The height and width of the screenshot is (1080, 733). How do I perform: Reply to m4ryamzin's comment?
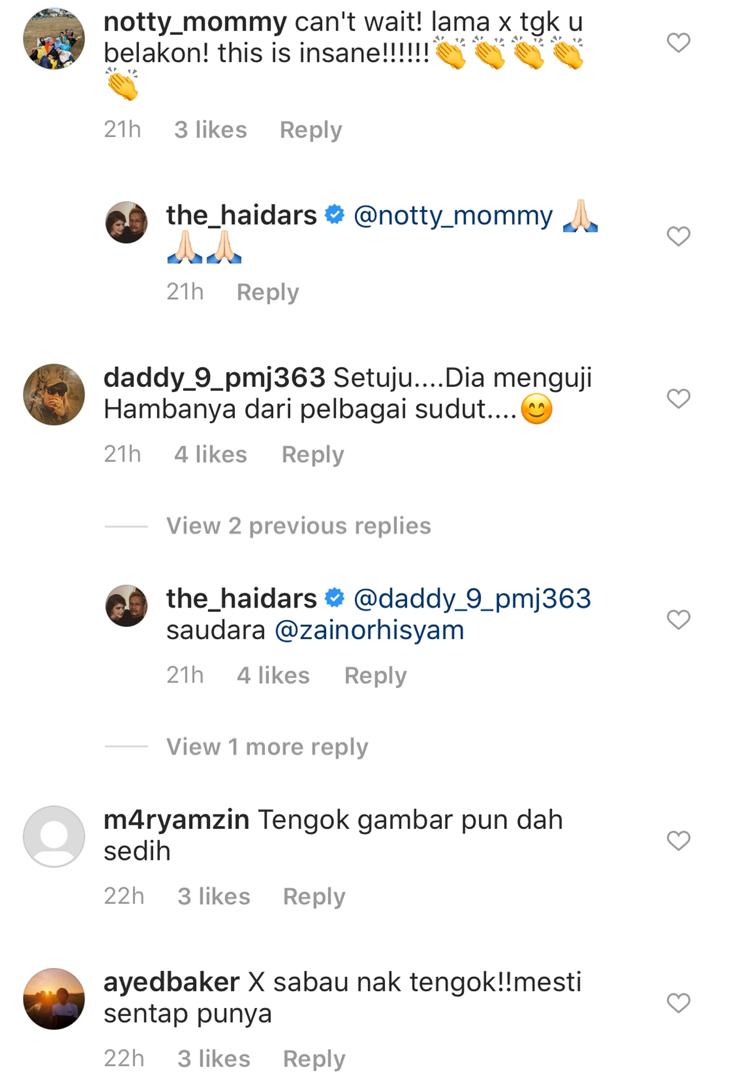click(314, 897)
